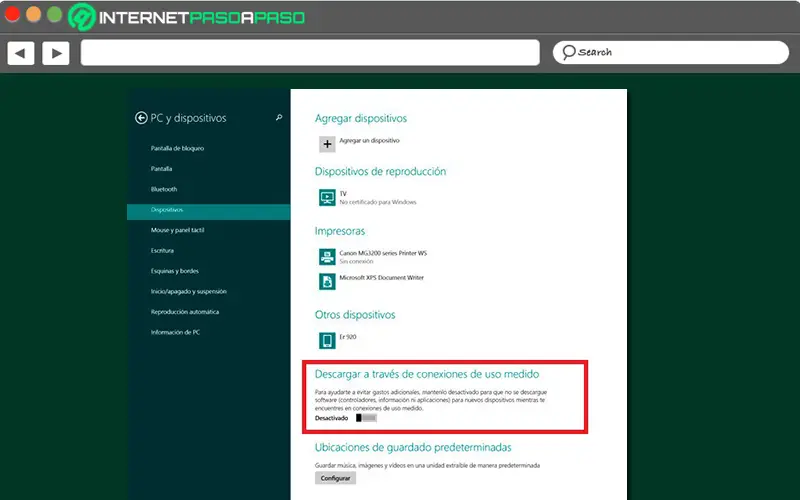Screen dimensions: 800x500
Task: Click the Agregar dispositivos heading
Action: (x=361, y=118)
